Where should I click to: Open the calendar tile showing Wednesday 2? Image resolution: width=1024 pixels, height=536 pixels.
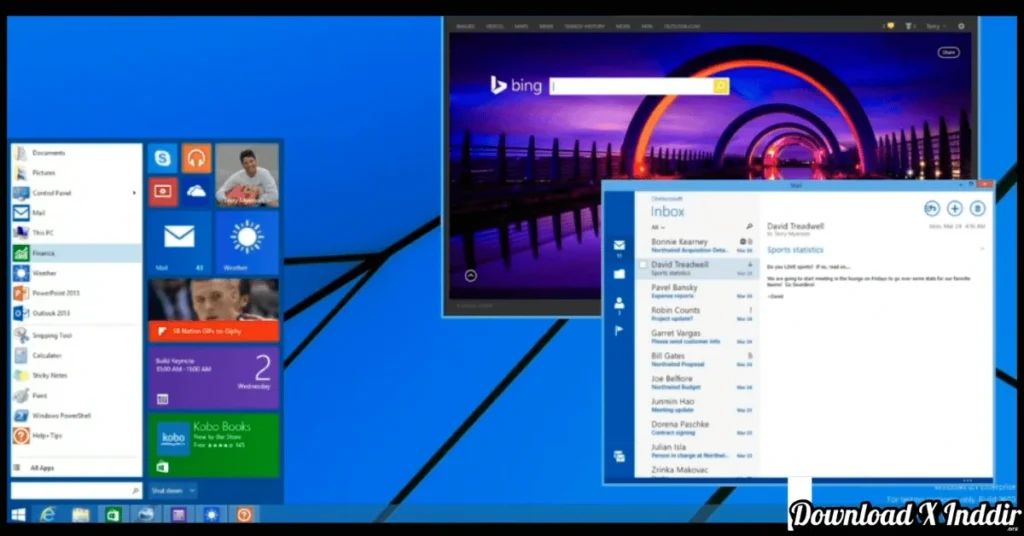coord(214,377)
